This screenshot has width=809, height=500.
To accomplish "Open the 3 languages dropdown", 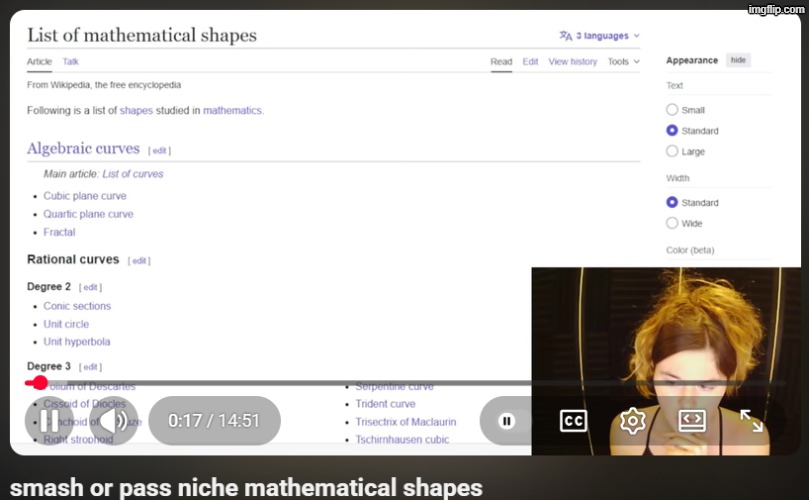I will pyautogui.click(x=600, y=36).
